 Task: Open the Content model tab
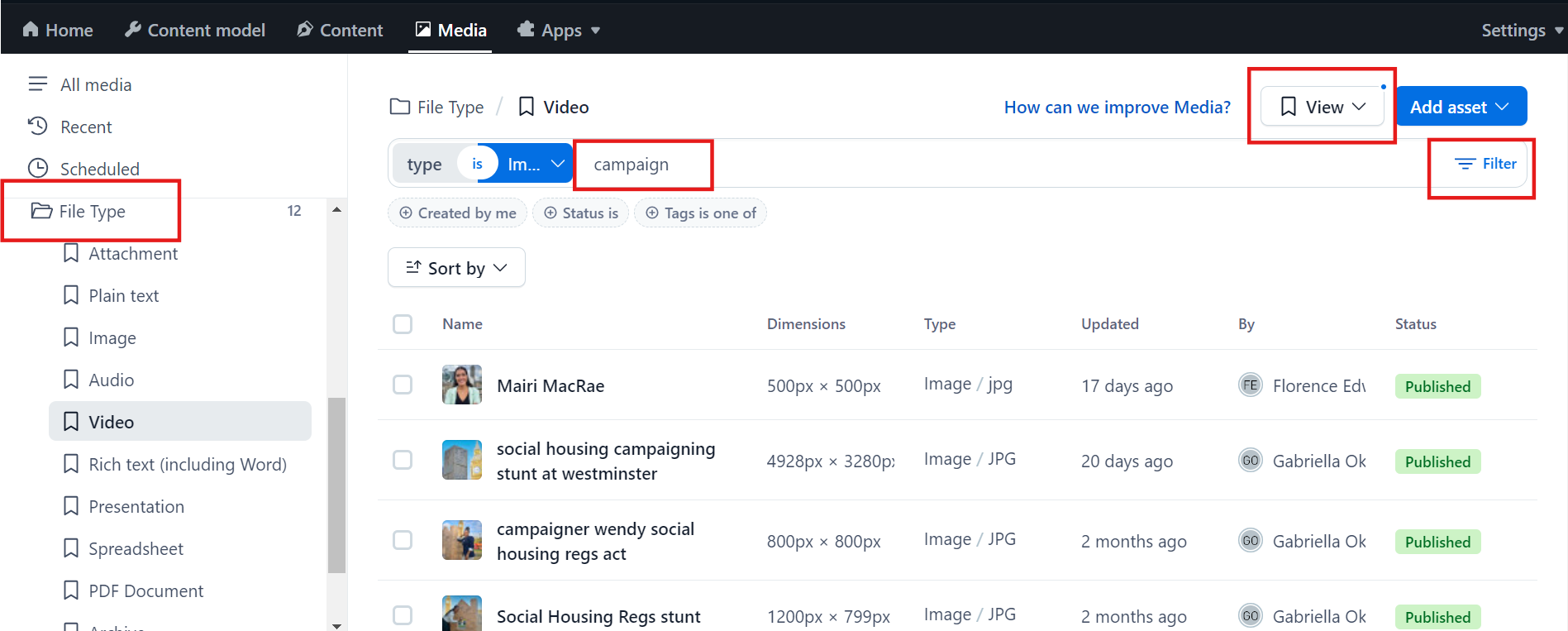pyautogui.click(x=195, y=30)
